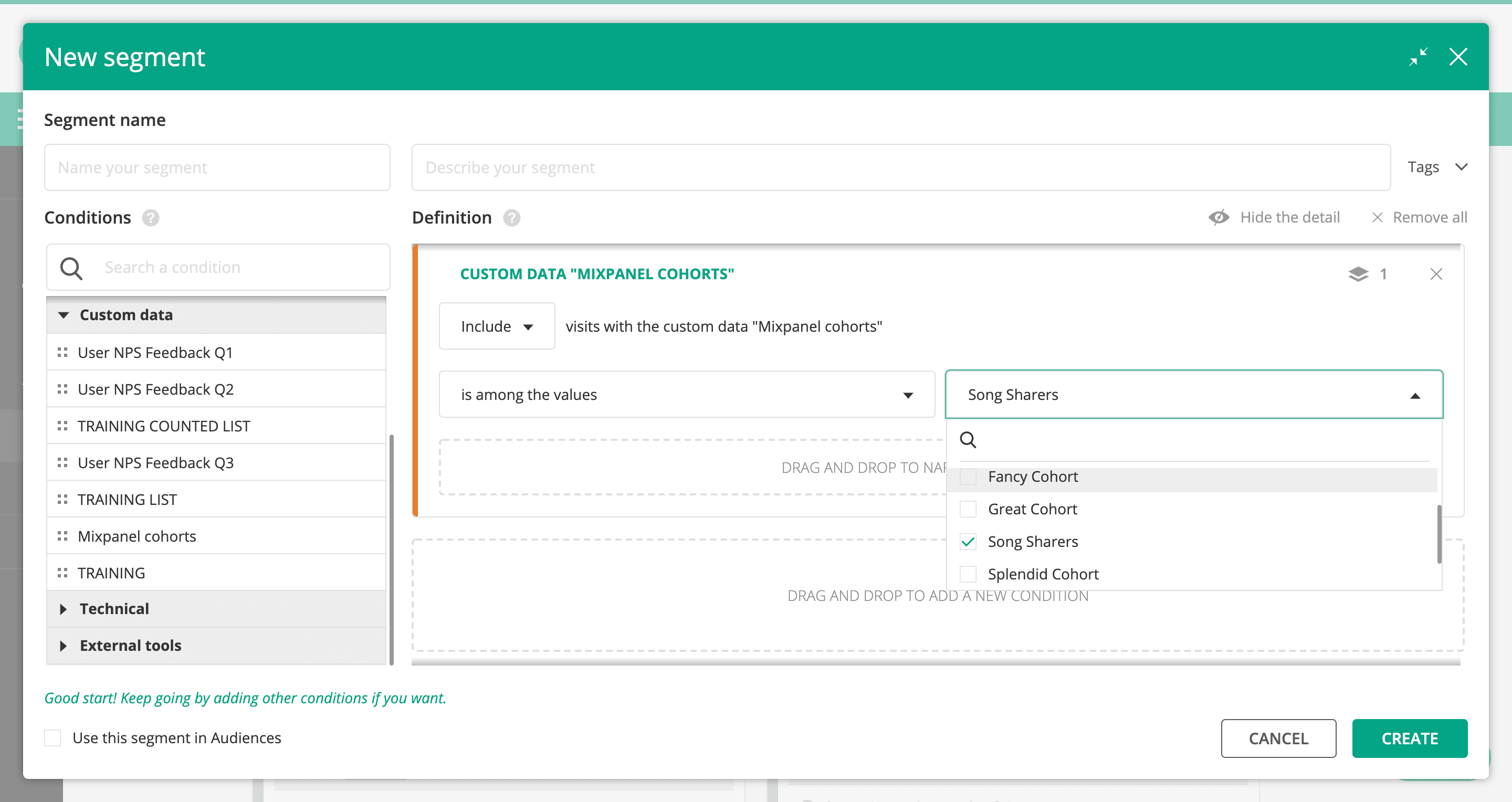The image size is (1512, 802).
Task: Open the 'is among the values' dropdown
Action: pyautogui.click(x=686, y=395)
